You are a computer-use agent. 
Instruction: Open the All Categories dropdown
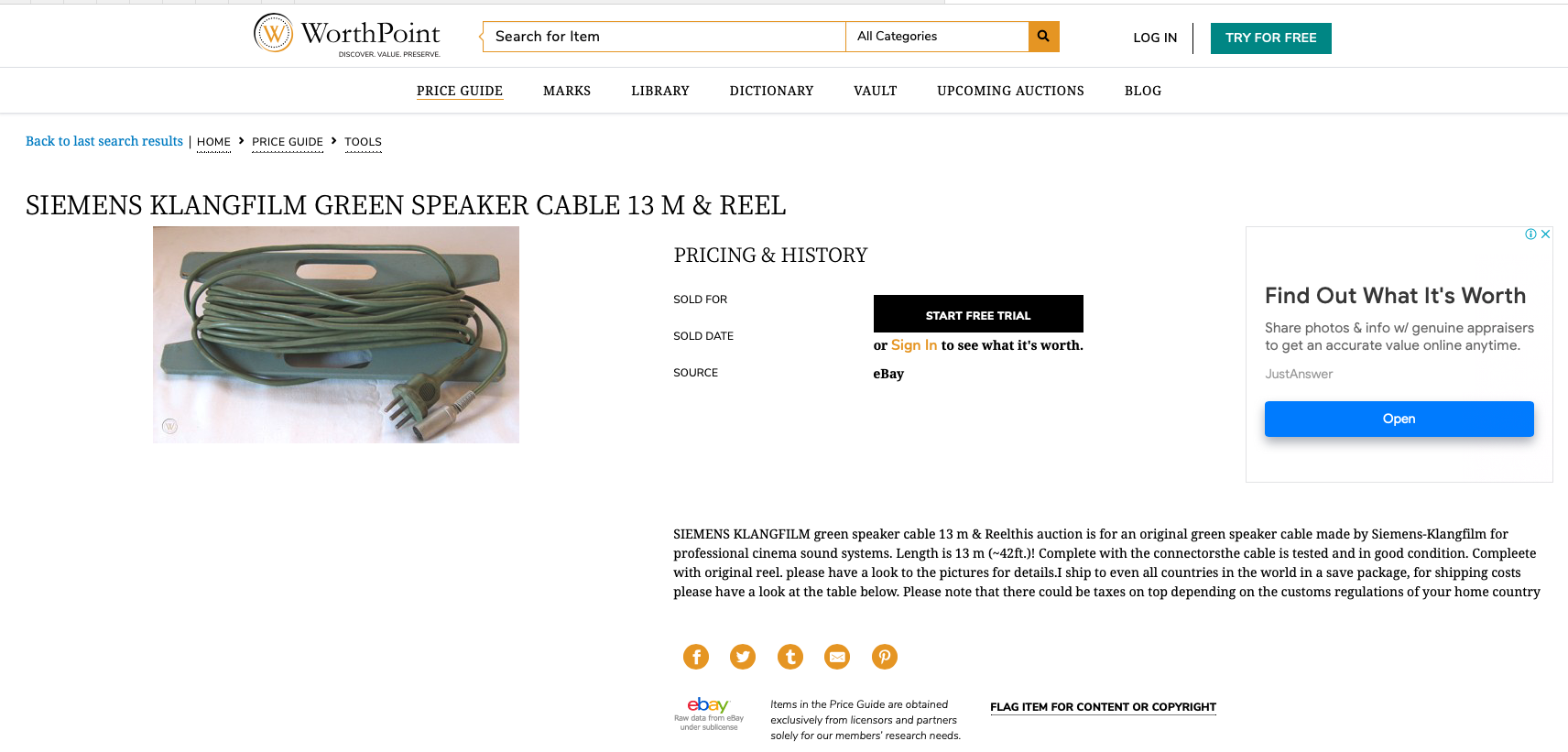tap(936, 37)
